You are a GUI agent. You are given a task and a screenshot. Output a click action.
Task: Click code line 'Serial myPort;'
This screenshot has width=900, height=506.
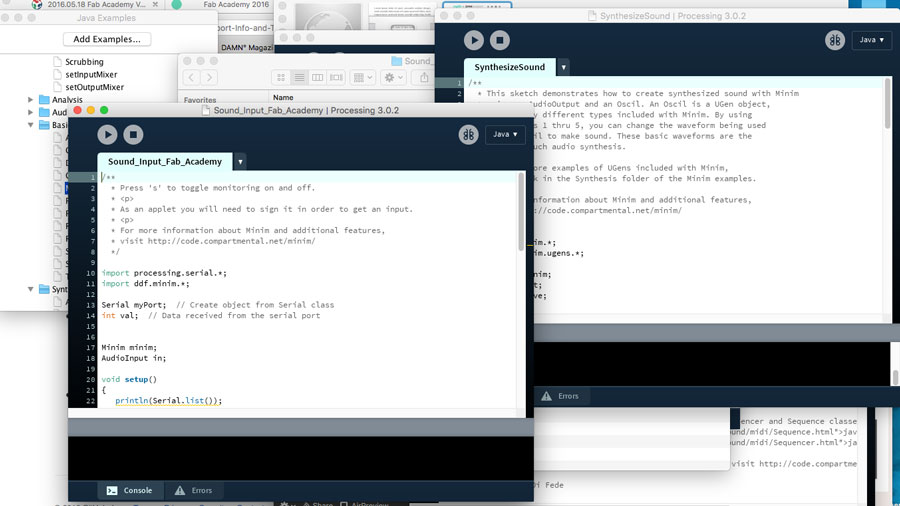coord(134,305)
